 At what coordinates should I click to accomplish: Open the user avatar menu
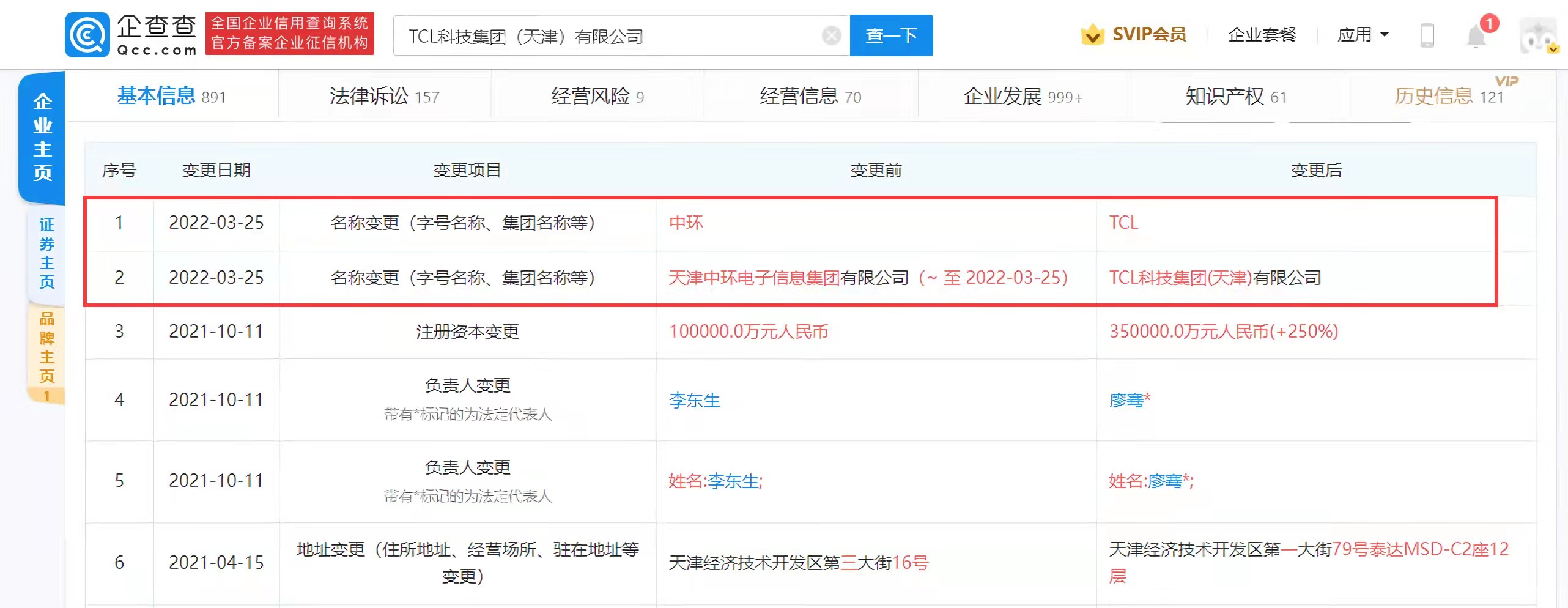1539,35
